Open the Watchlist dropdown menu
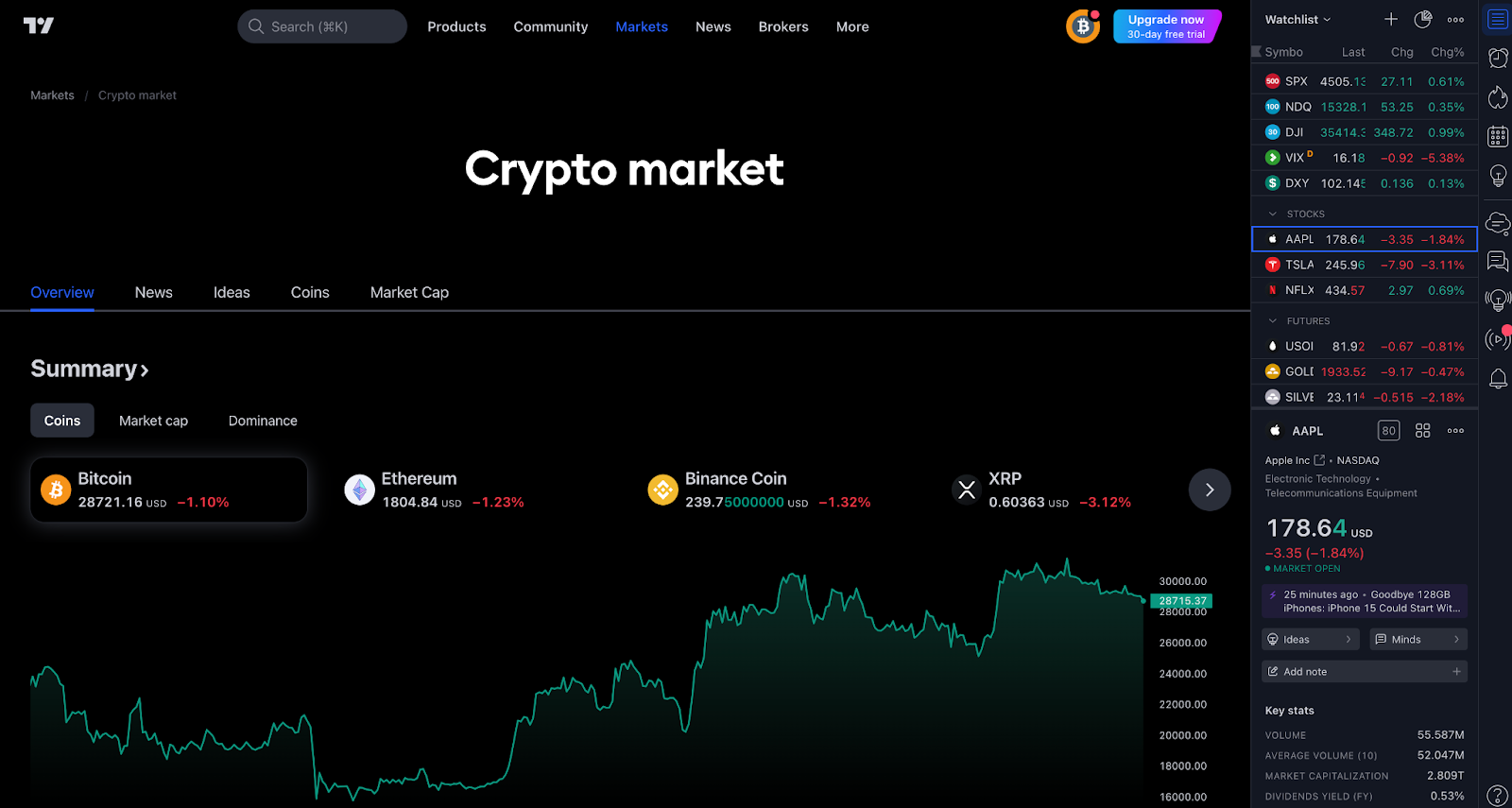Viewport: 1512px width, 808px height. (1297, 19)
